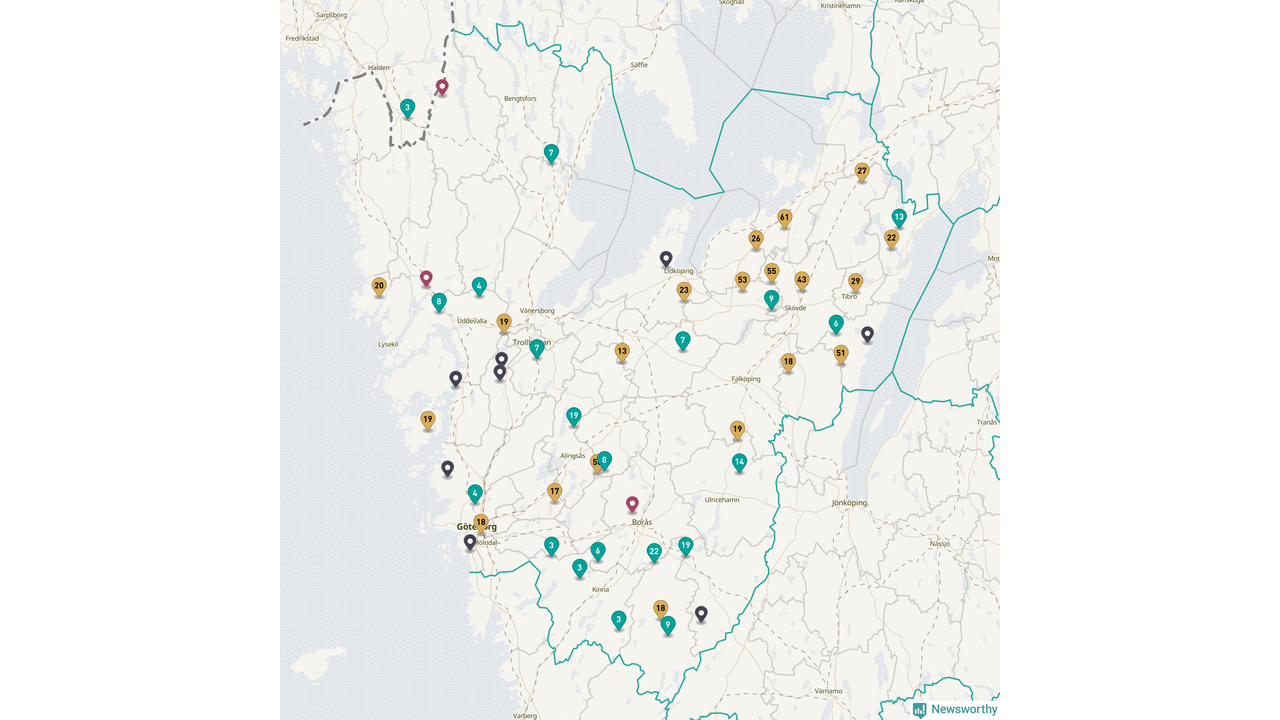Click the yellow marker numbered 51
Image resolution: width=1280 pixels, height=720 pixels.
pyautogui.click(x=841, y=353)
